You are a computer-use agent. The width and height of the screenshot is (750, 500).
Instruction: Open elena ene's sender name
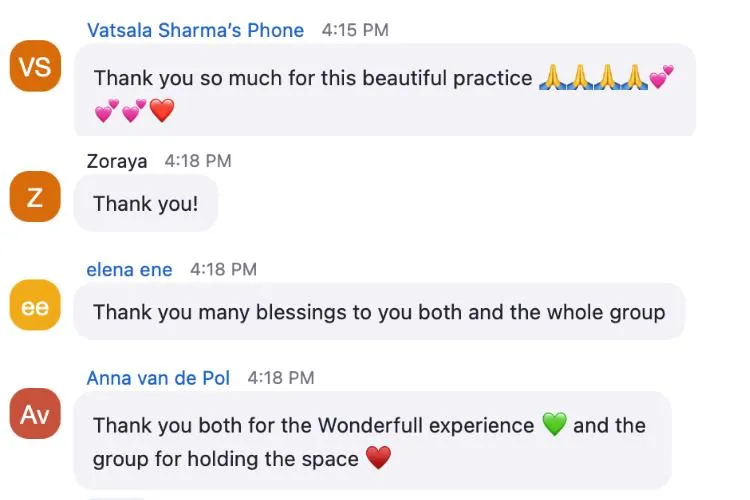pyautogui.click(x=129, y=270)
